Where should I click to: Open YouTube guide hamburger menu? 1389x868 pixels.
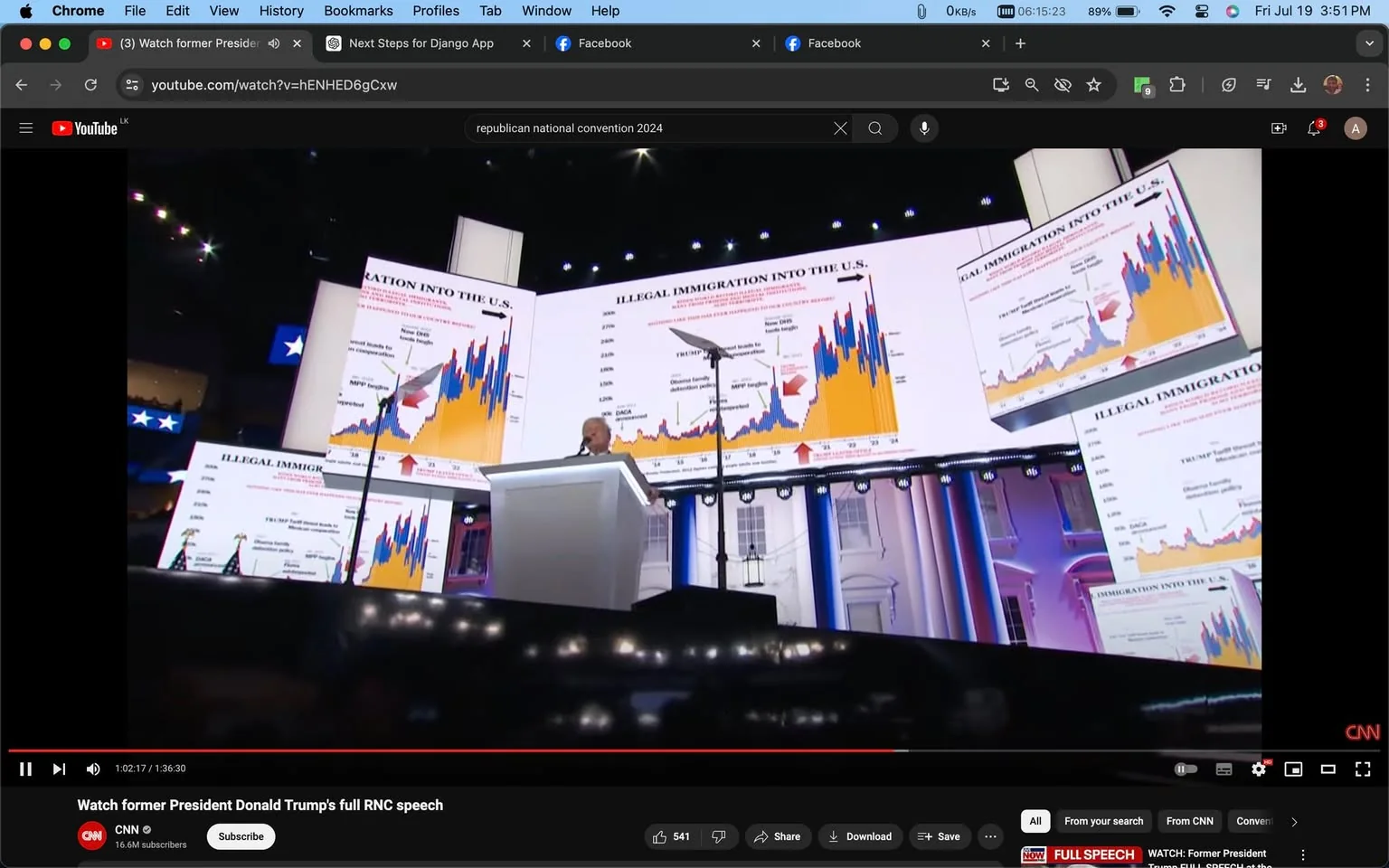click(26, 128)
